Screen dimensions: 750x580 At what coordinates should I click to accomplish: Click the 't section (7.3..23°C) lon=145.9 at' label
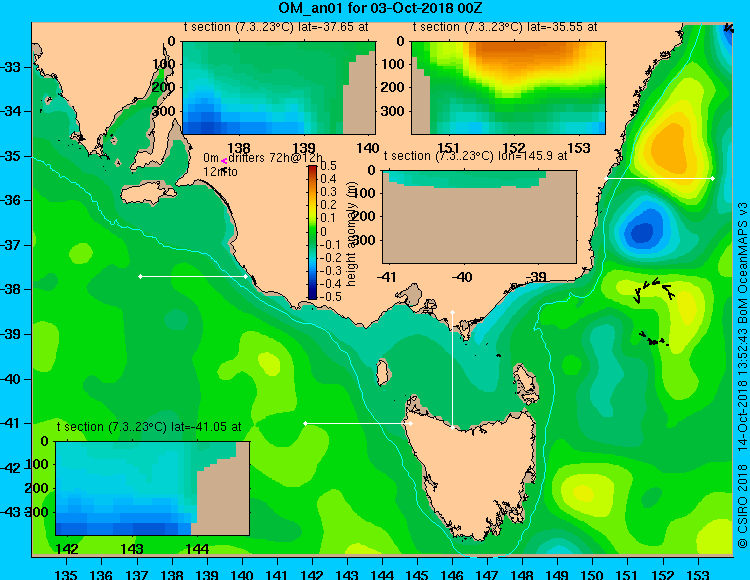click(x=475, y=156)
